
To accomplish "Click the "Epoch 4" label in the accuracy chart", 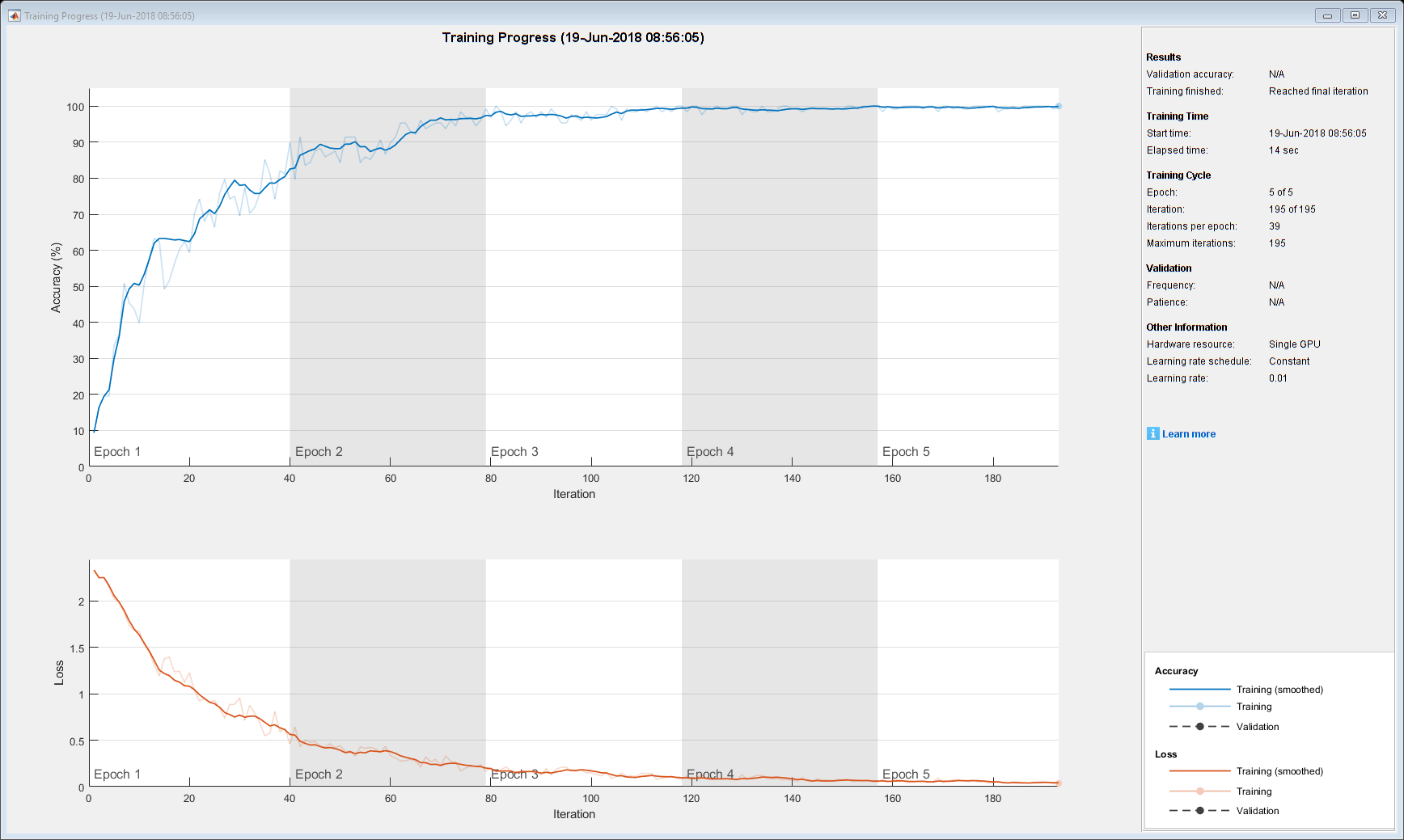I will point(710,452).
